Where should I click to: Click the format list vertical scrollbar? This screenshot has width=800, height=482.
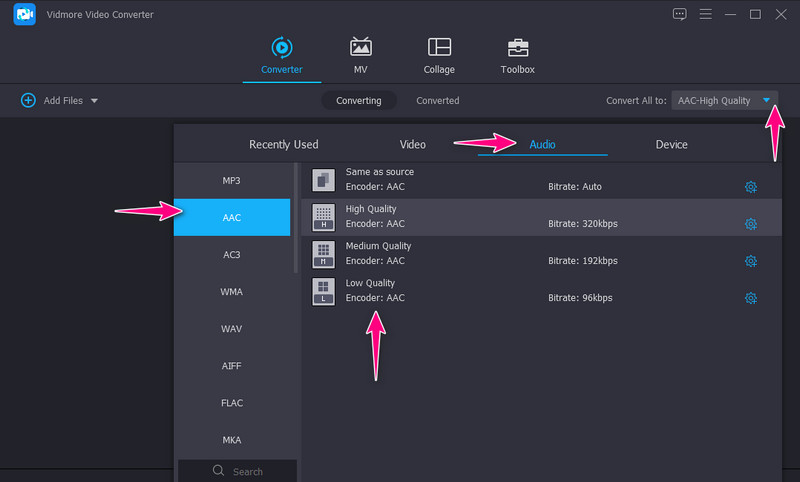pyautogui.click(x=295, y=220)
